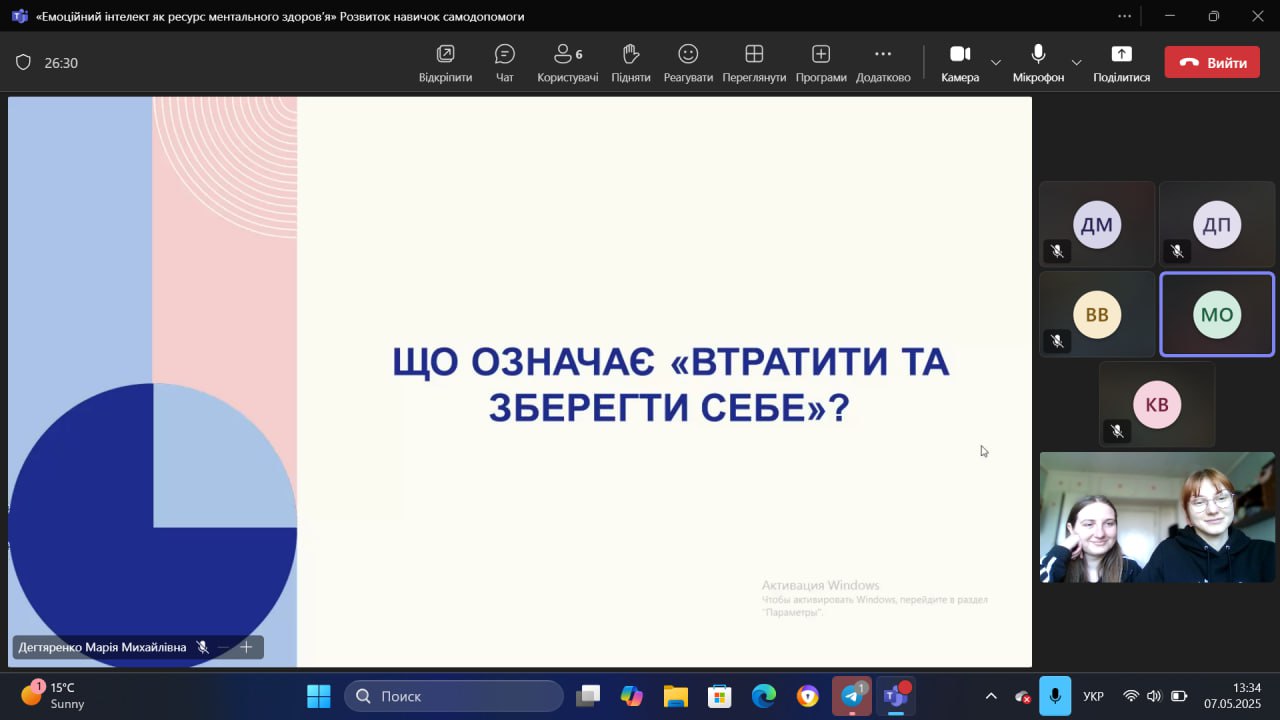This screenshot has width=1280, height=720.
Task: Open the Програми apps panel
Action: click(820, 63)
